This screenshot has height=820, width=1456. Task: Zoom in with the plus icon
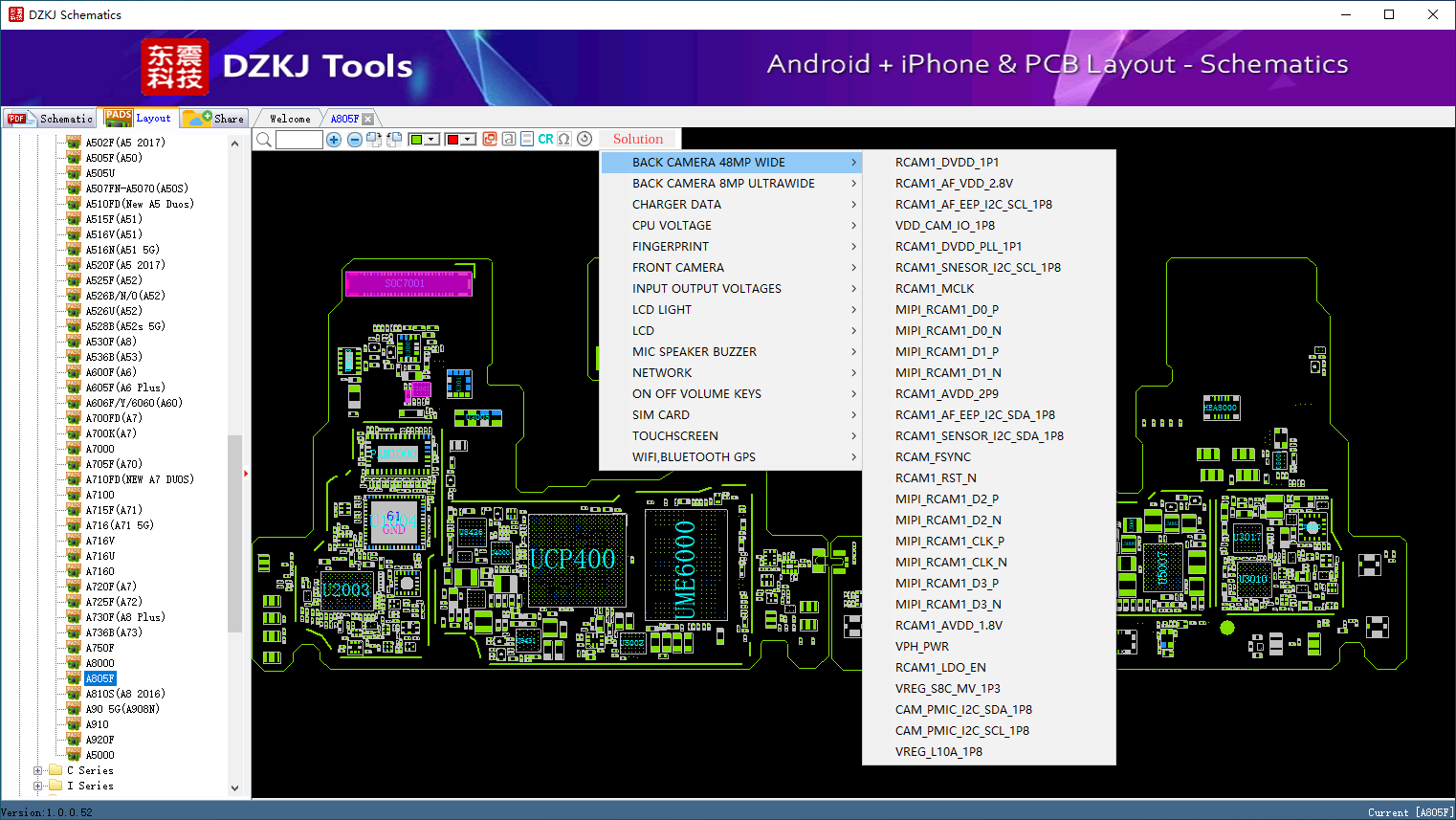334,140
